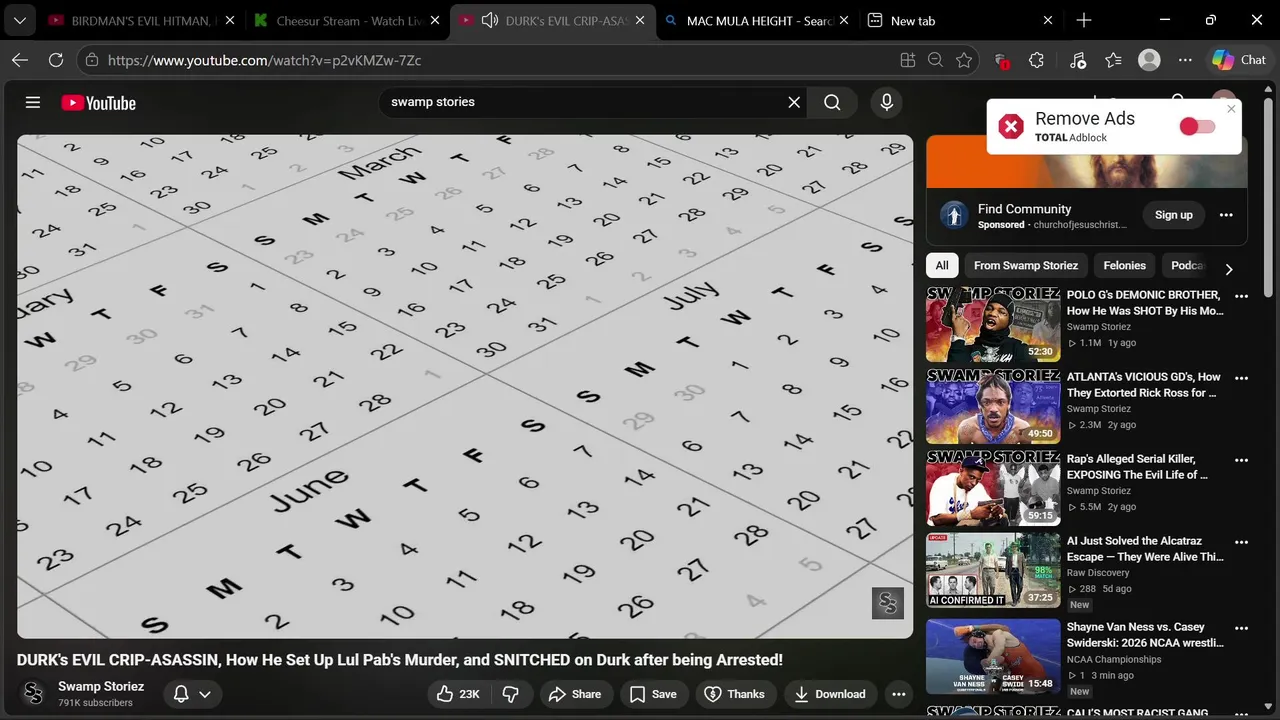Reload the page with refresh icon
This screenshot has width=1280, height=720.
tap(56, 60)
